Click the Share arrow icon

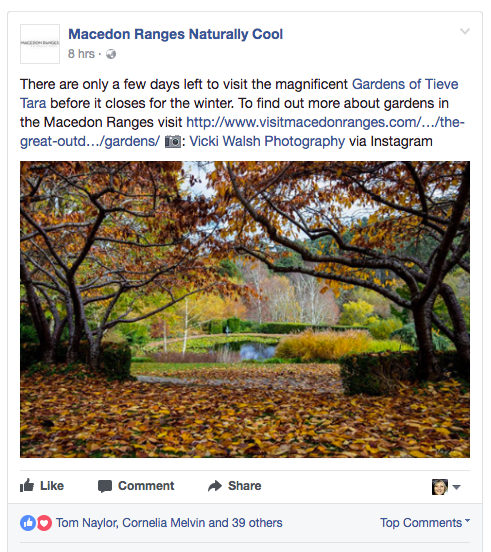(215, 486)
